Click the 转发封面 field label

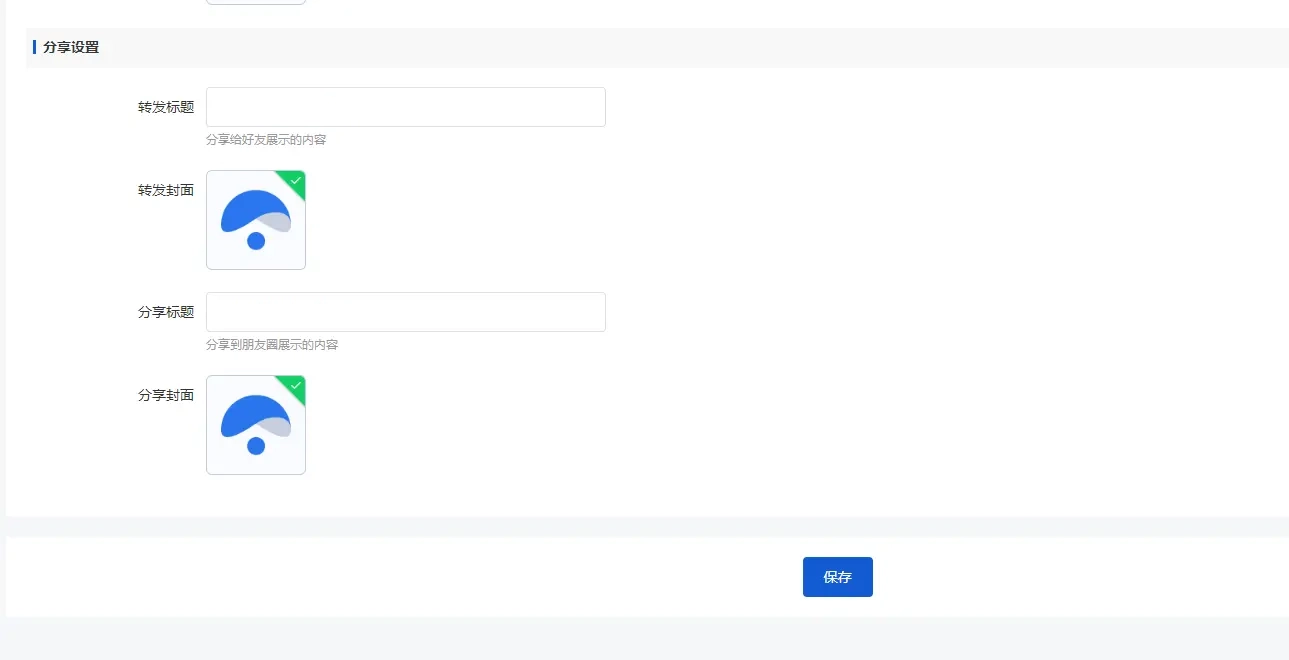coord(166,190)
